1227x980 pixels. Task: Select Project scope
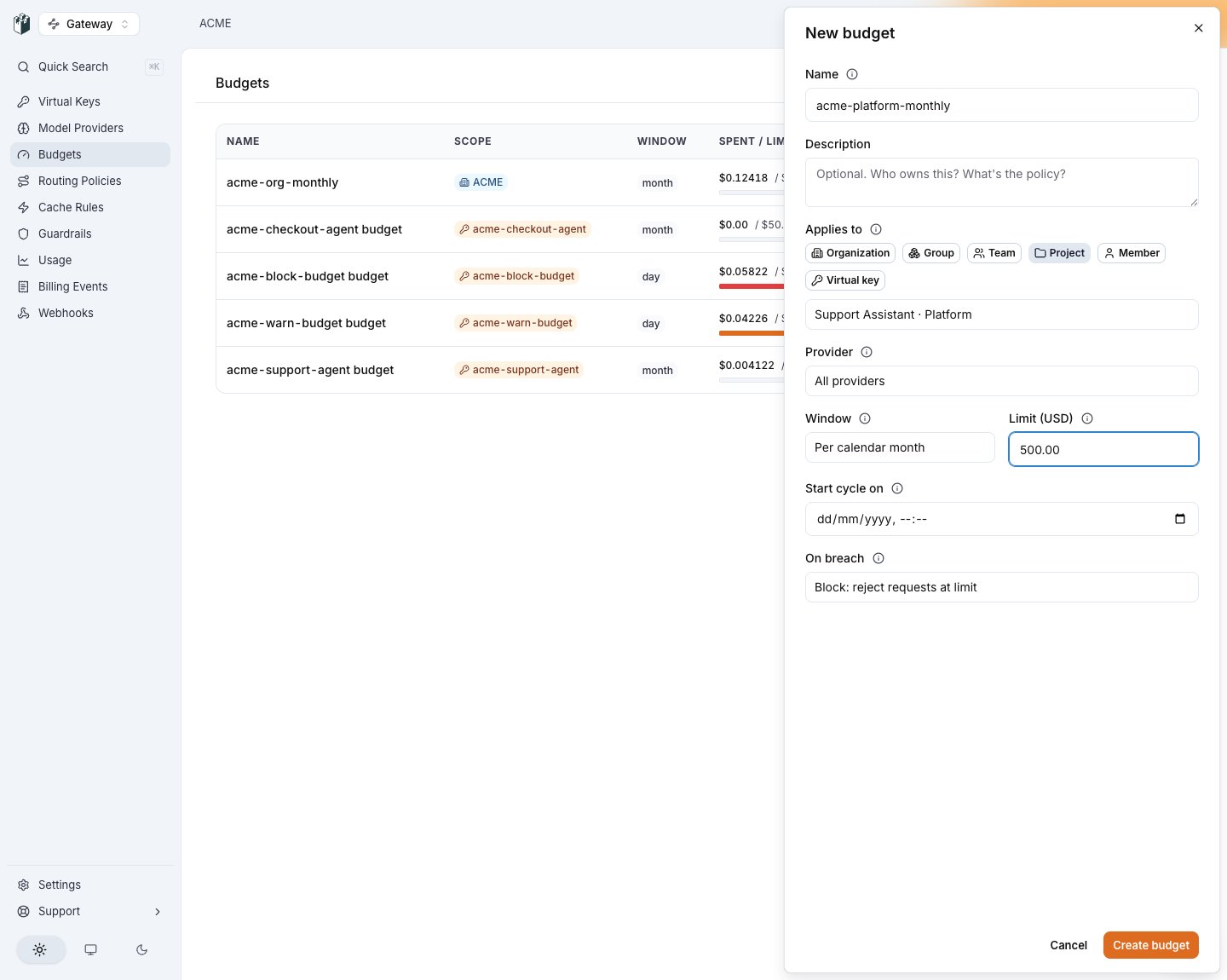1059,253
